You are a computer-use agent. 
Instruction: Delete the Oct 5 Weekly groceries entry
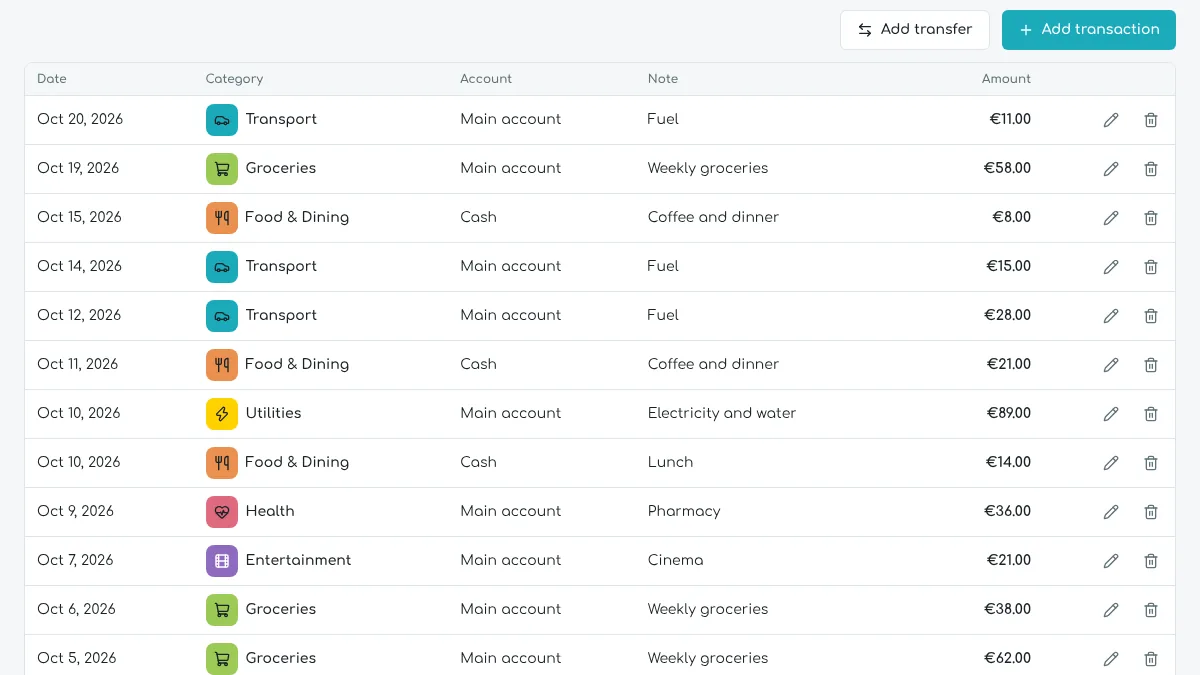point(1151,659)
